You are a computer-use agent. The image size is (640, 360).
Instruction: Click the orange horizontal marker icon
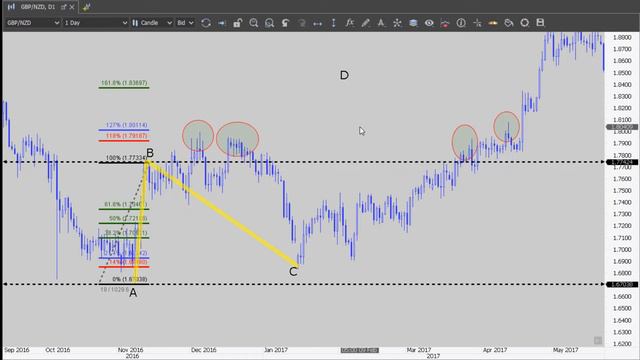pos(493,23)
